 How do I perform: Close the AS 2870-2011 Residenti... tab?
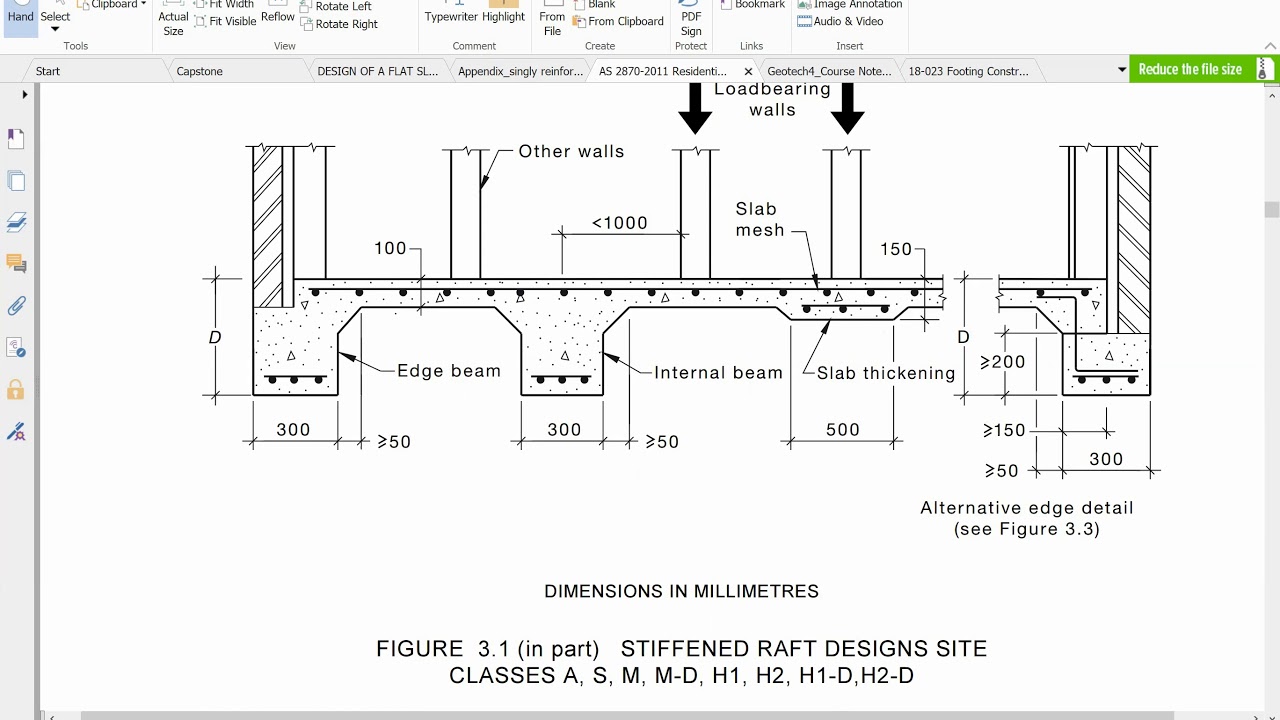(748, 72)
